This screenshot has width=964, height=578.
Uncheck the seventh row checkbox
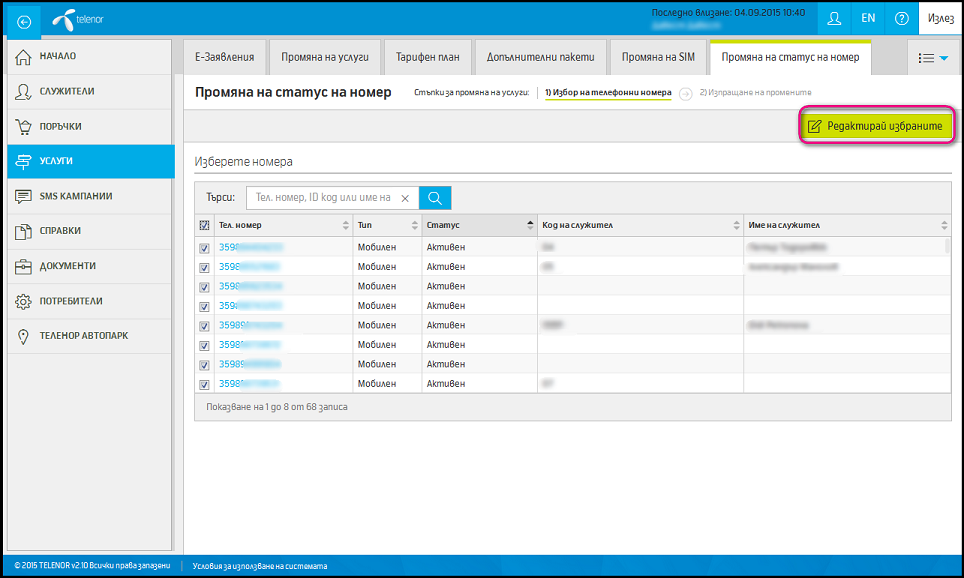(x=204, y=365)
